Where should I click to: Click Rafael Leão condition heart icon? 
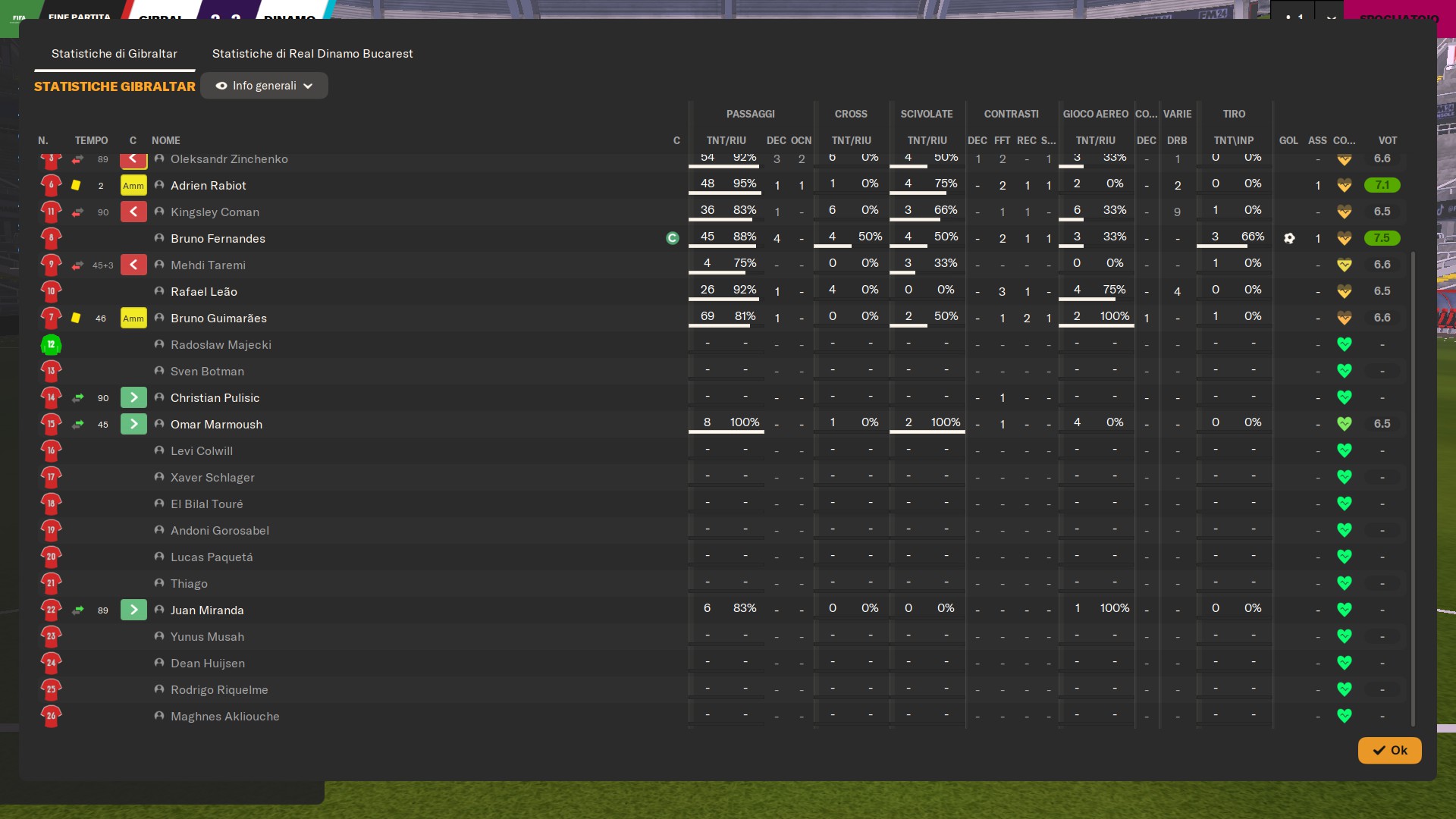pyautogui.click(x=1344, y=291)
